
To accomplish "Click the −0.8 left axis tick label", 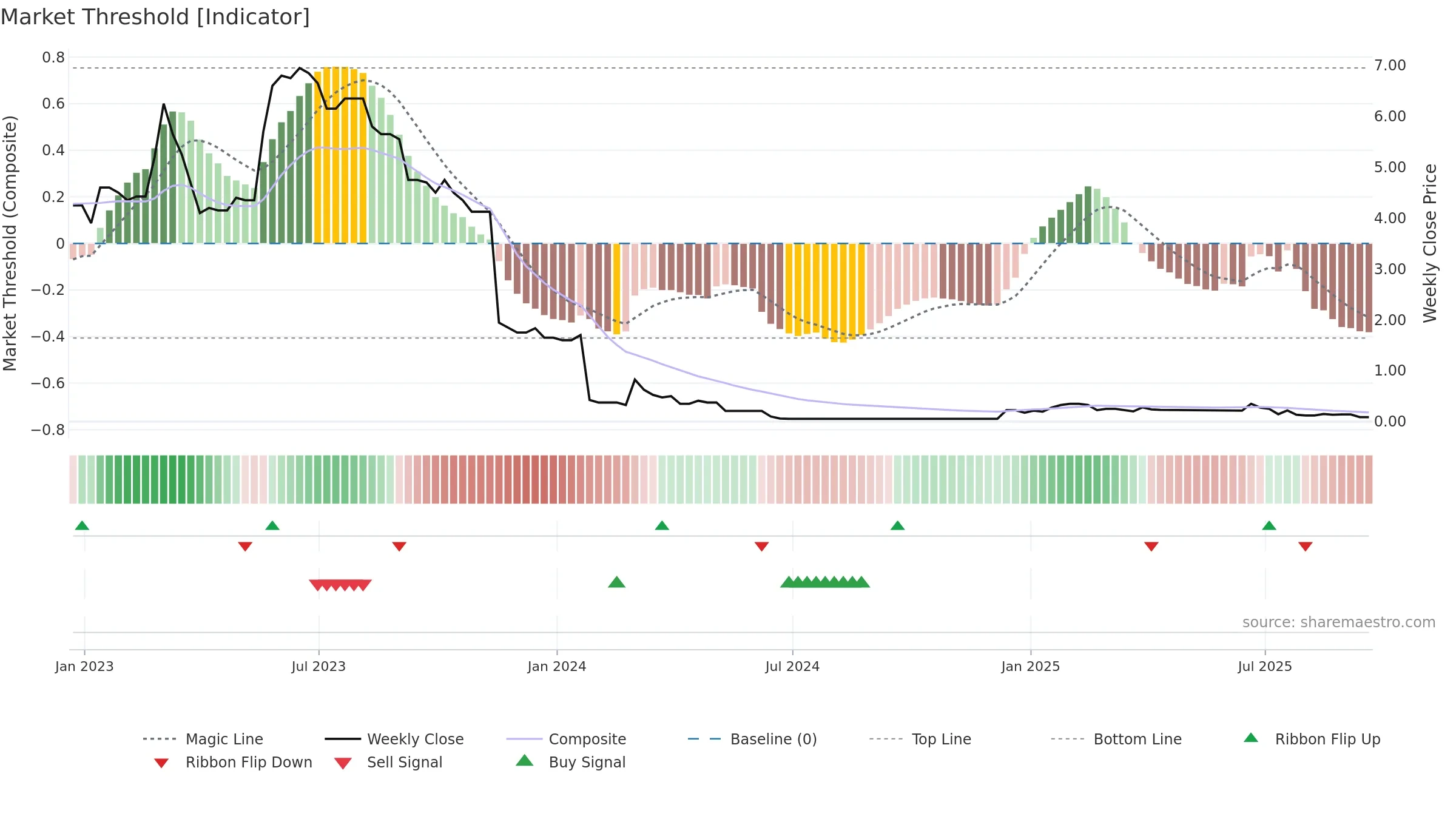I will tap(48, 430).
